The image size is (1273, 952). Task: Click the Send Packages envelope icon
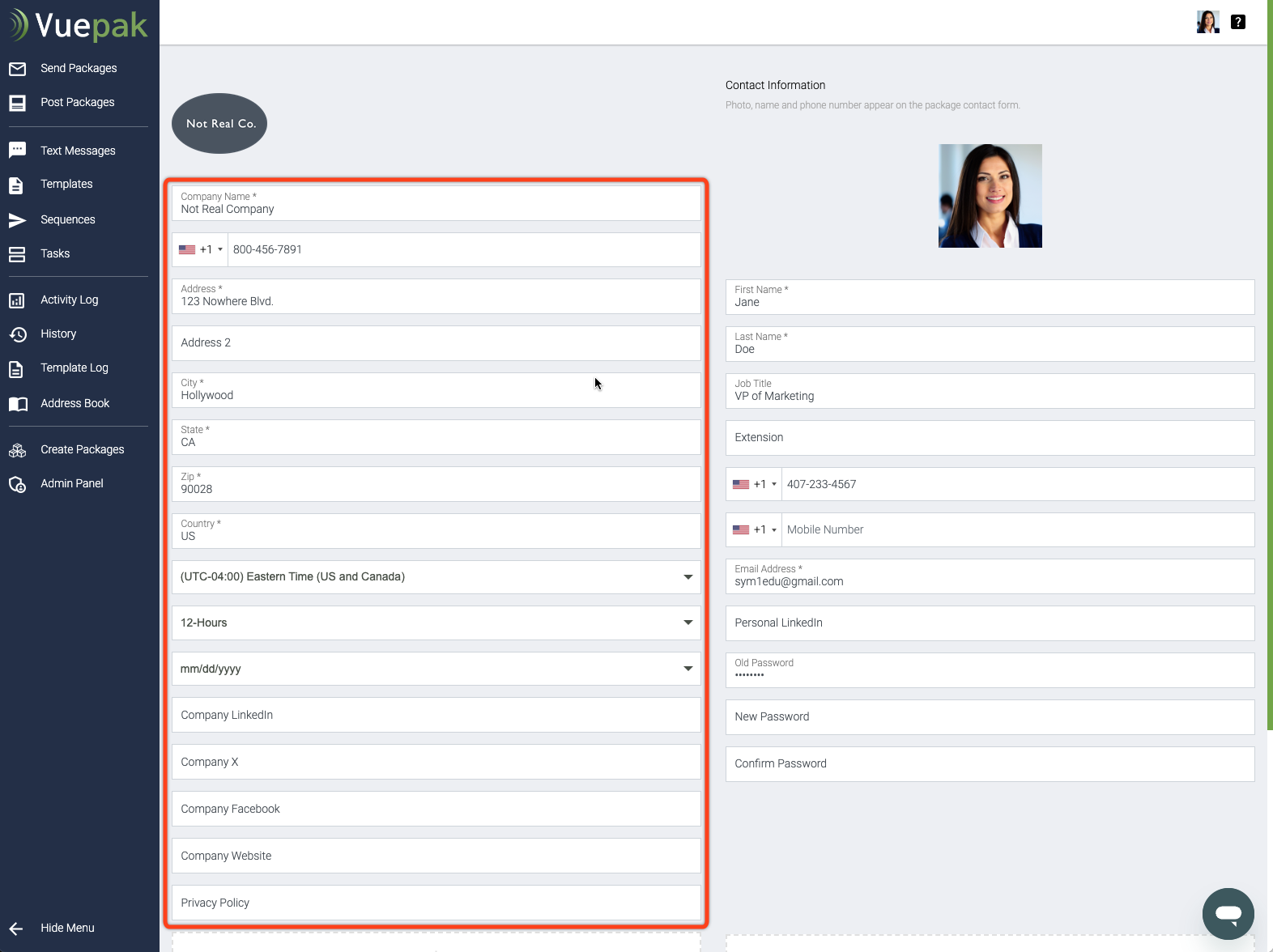tap(17, 69)
